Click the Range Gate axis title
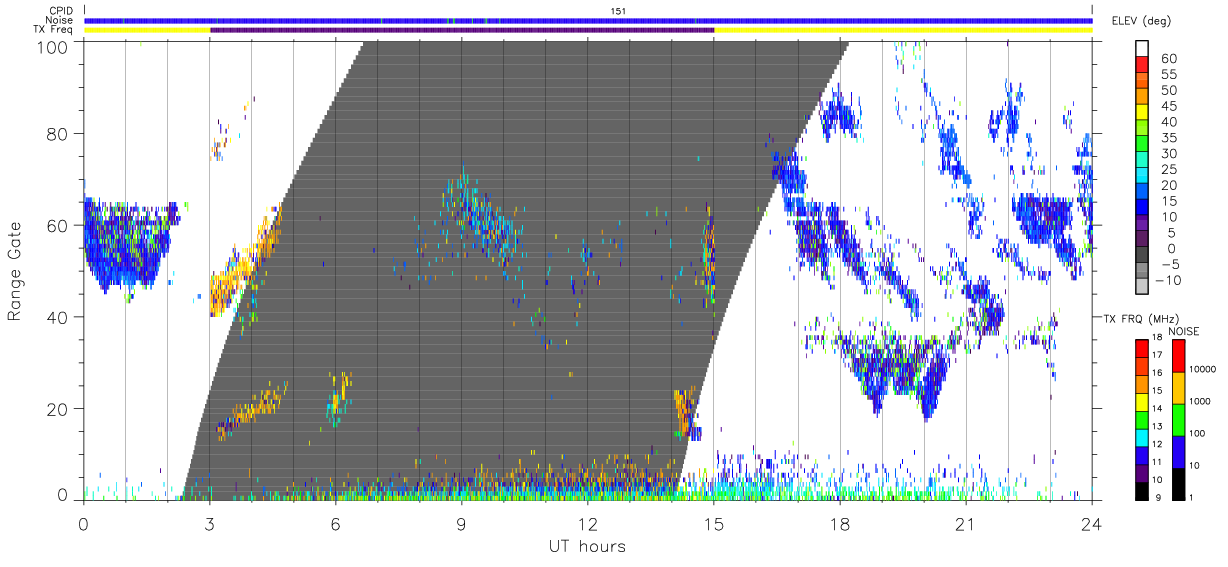 point(16,271)
